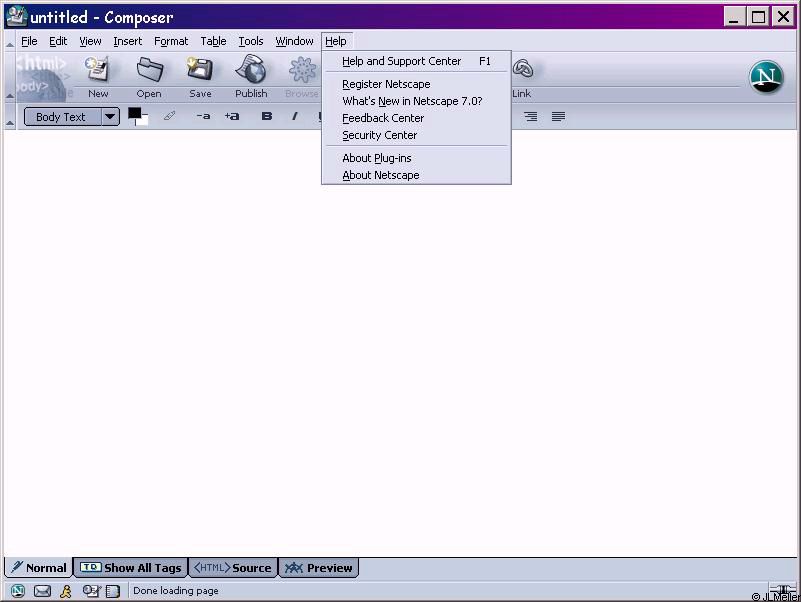
Task: Click the 'Done loading page' status text
Action: click(x=176, y=591)
